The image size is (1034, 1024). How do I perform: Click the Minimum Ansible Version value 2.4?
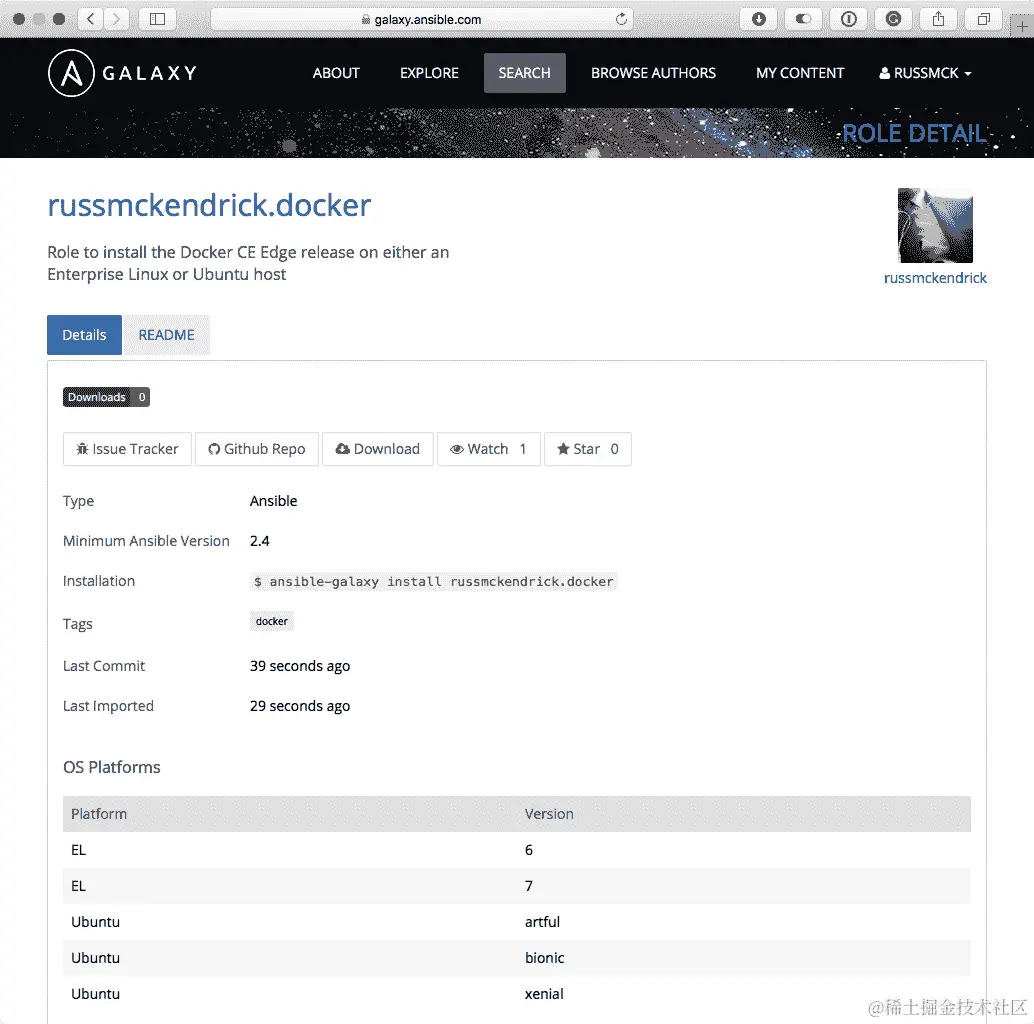(260, 541)
